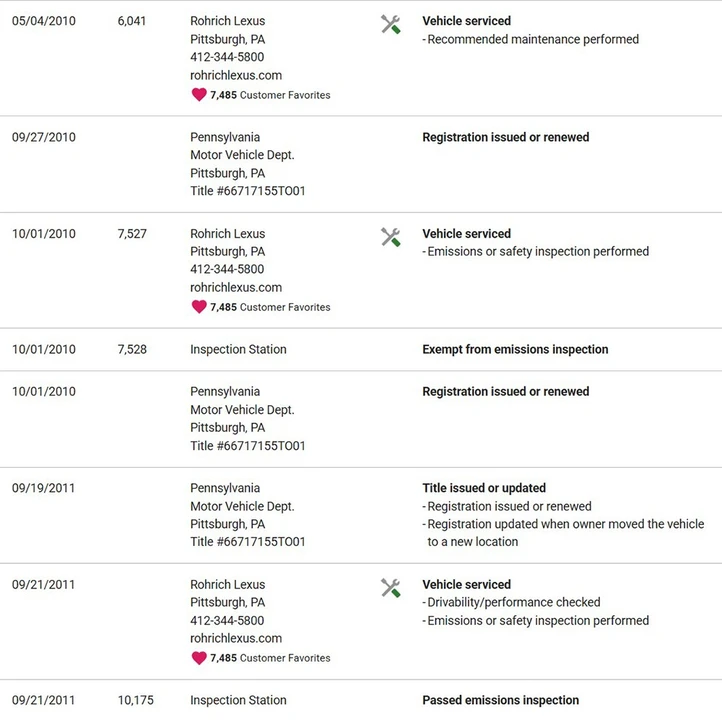The height and width of the screenshot is (720, 722).
Task: Select 7,485 Customer Favorites in first record
Action: tap(270, 95)
